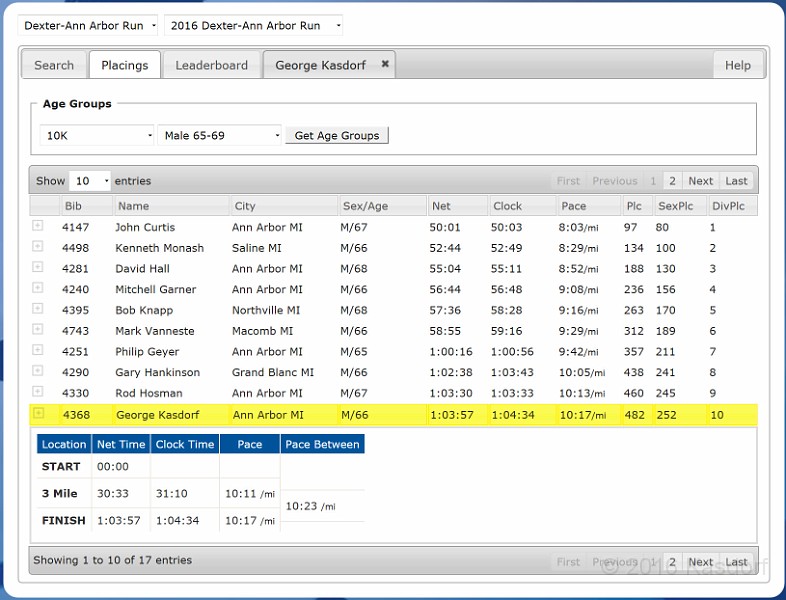The height and width of the screenshot is (600, 786).
Task: Switch to the Search tab
Action: coord(54,65)
